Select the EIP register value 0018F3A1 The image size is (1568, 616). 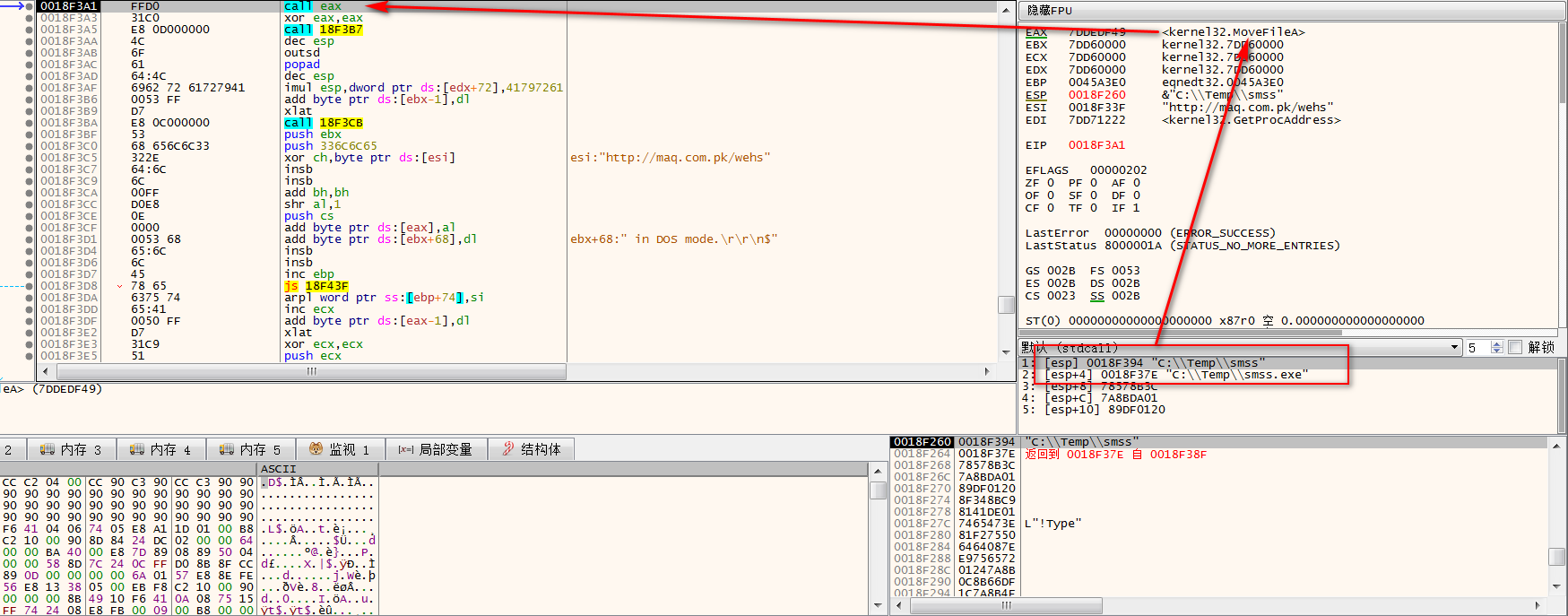(1096, 145)
